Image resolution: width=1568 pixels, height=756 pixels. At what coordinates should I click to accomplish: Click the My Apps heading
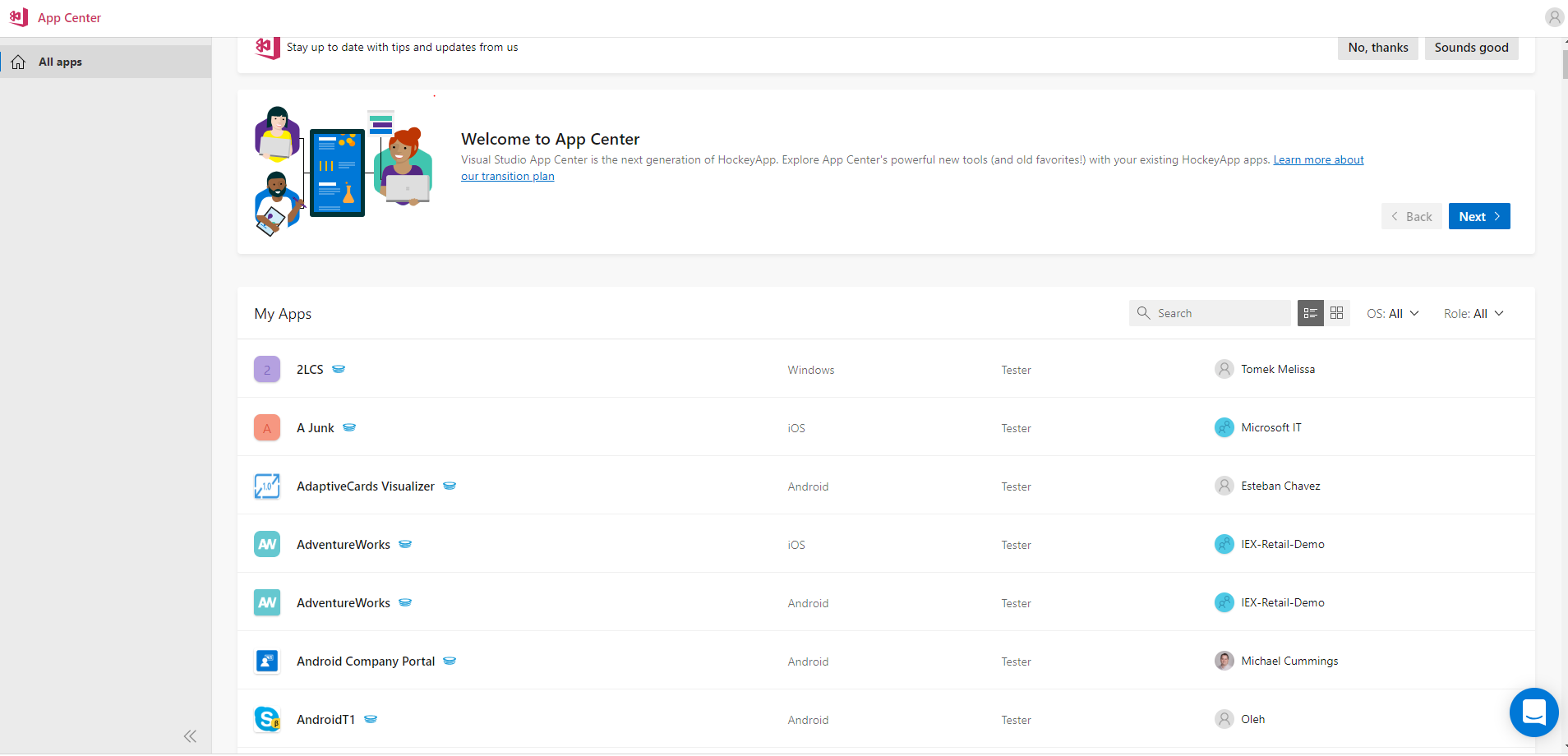point(283,314)
